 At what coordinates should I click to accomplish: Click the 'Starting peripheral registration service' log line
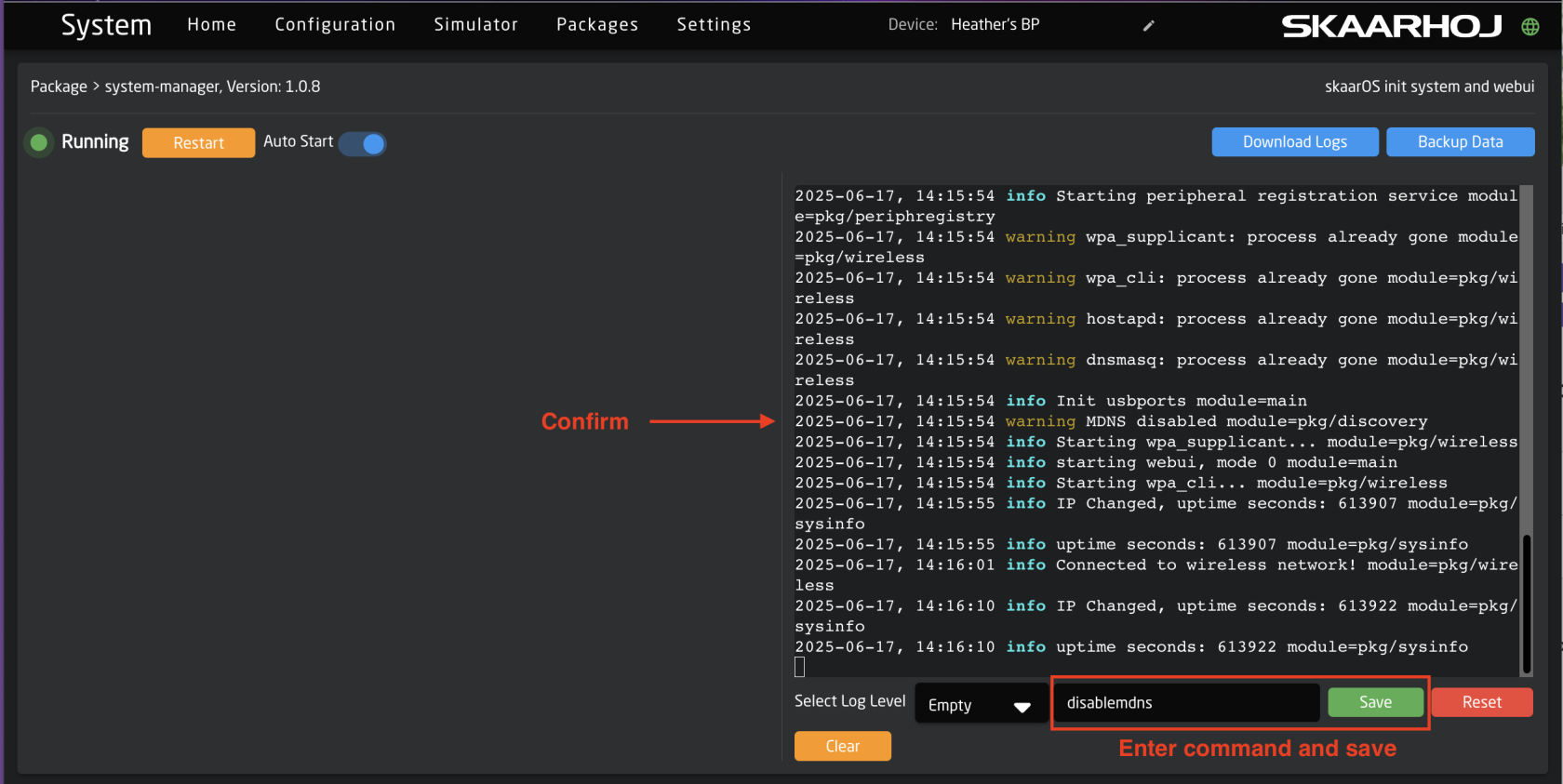pos(1156,206)
